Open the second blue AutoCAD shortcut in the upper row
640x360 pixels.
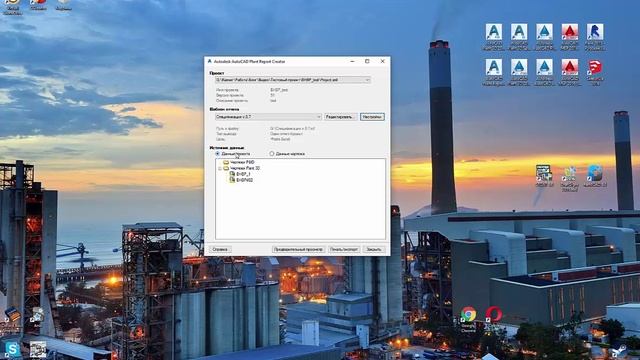(519, 37)
